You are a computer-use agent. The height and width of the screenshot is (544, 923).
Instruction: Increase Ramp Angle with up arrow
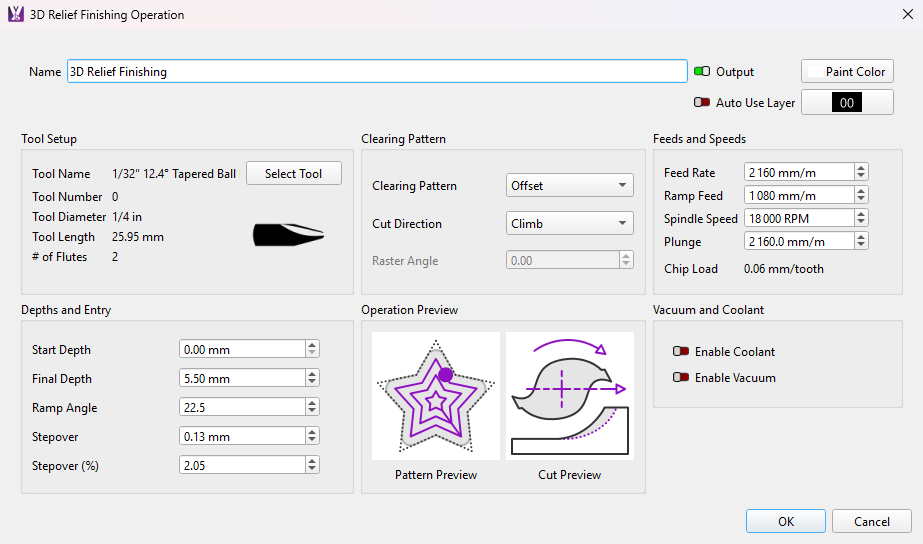click(x=312, y=403)
